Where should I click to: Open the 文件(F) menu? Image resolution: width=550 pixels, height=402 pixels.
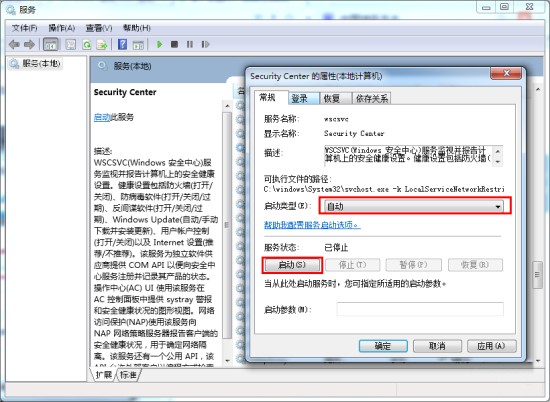click(25, 28)
